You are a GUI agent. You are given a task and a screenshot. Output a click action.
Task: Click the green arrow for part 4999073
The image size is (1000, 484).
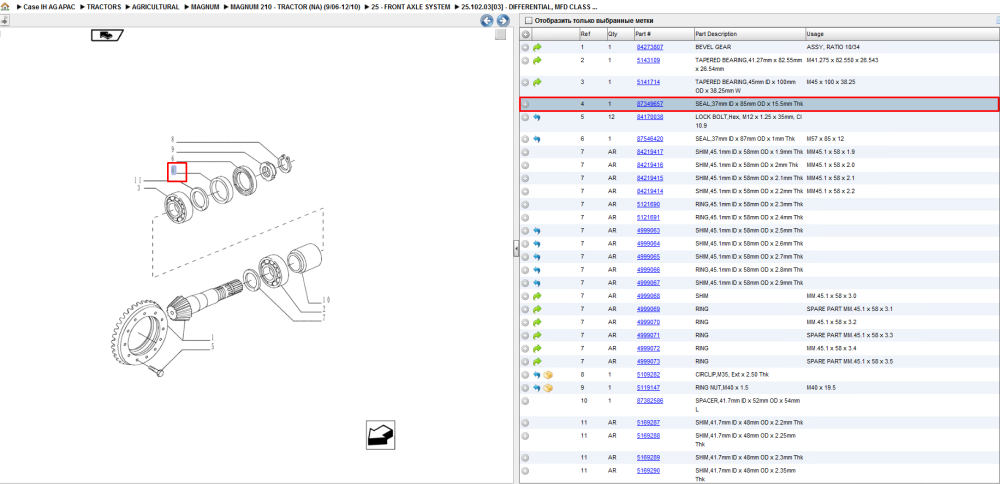537,362
